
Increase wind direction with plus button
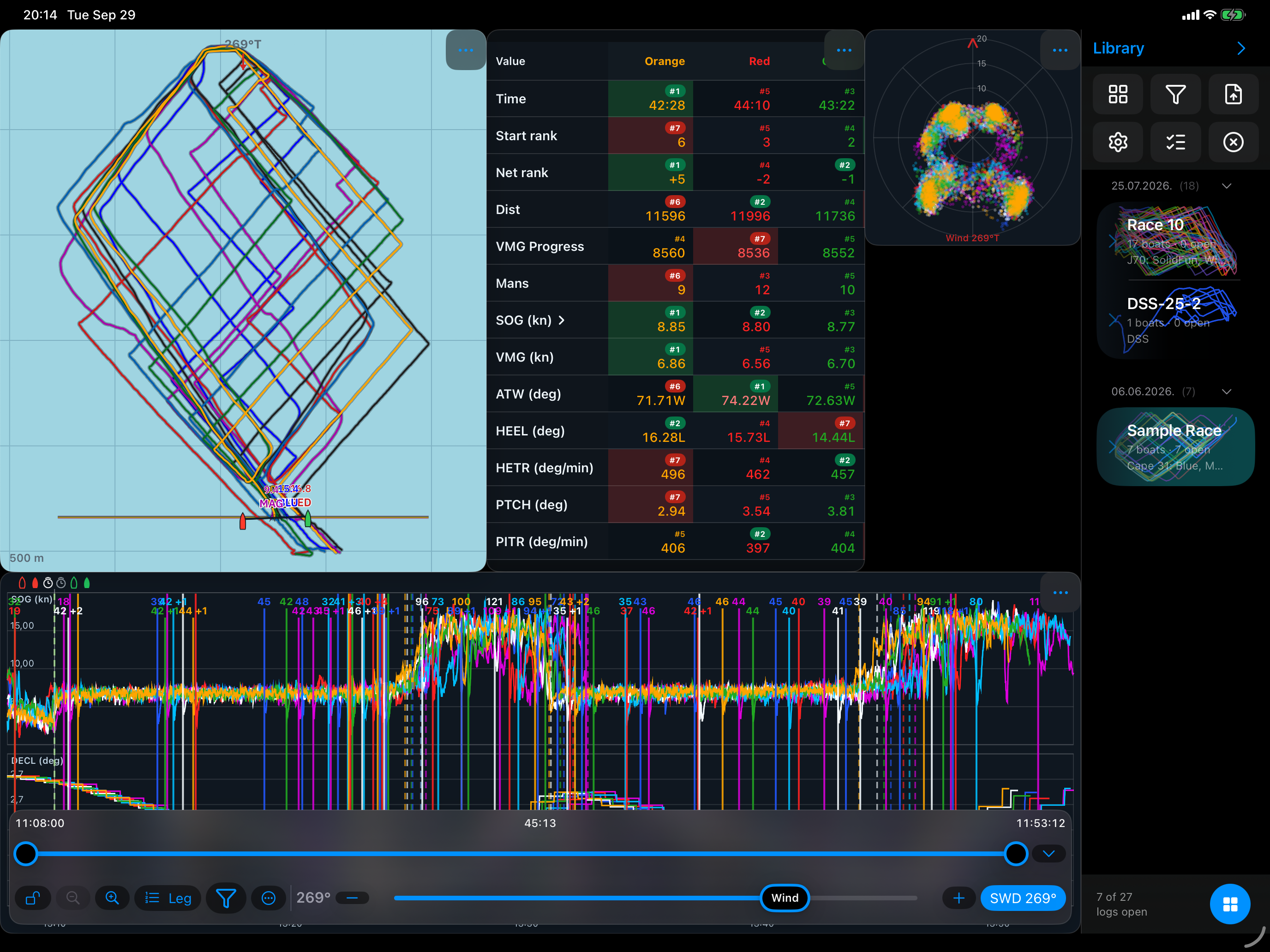pos(958,898)
